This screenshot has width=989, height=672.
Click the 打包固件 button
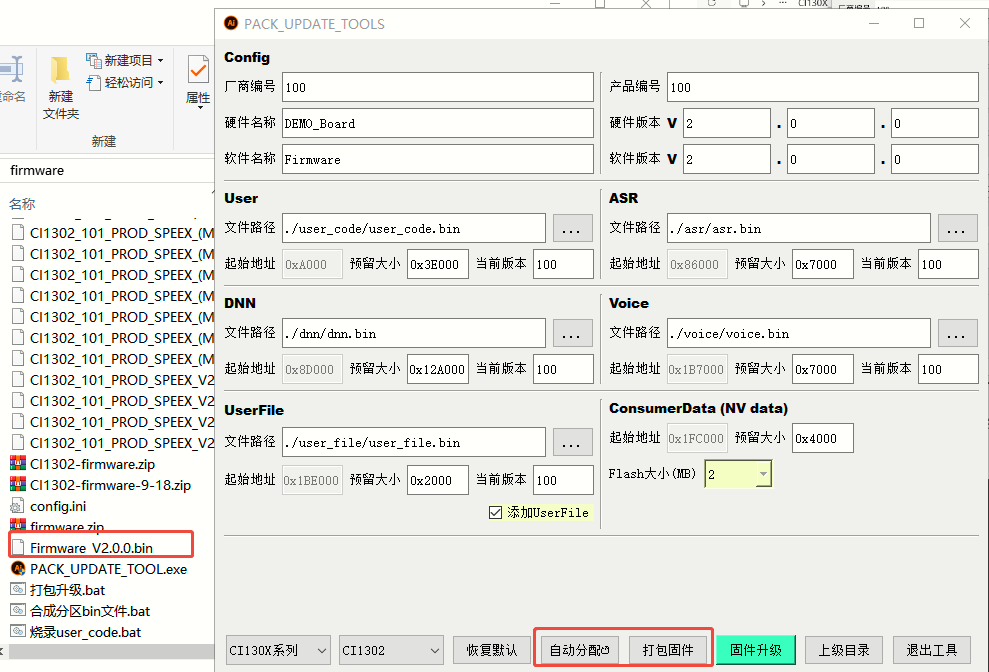point(668,650)
